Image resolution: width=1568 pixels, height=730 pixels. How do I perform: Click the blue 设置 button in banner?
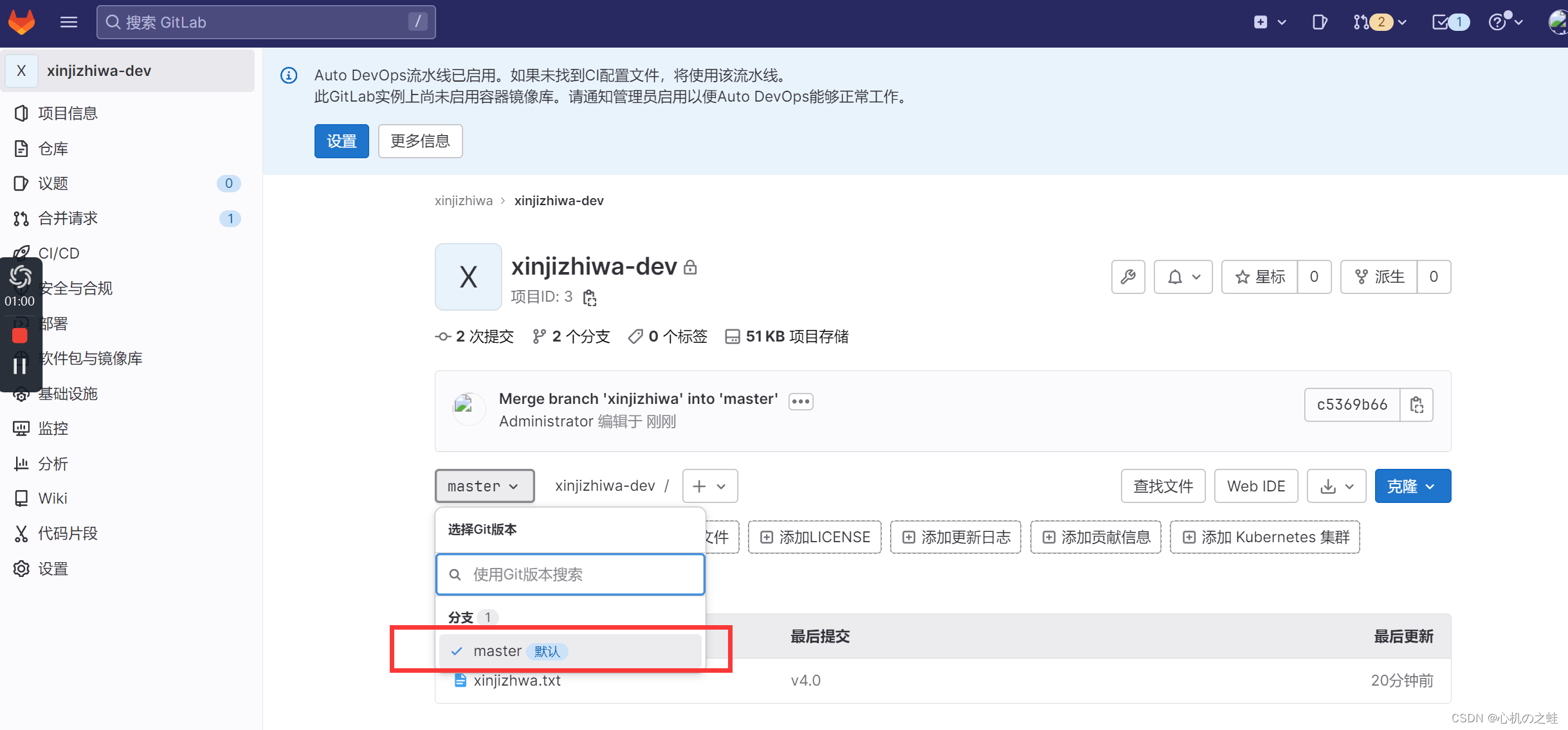(x=342, y=141)
